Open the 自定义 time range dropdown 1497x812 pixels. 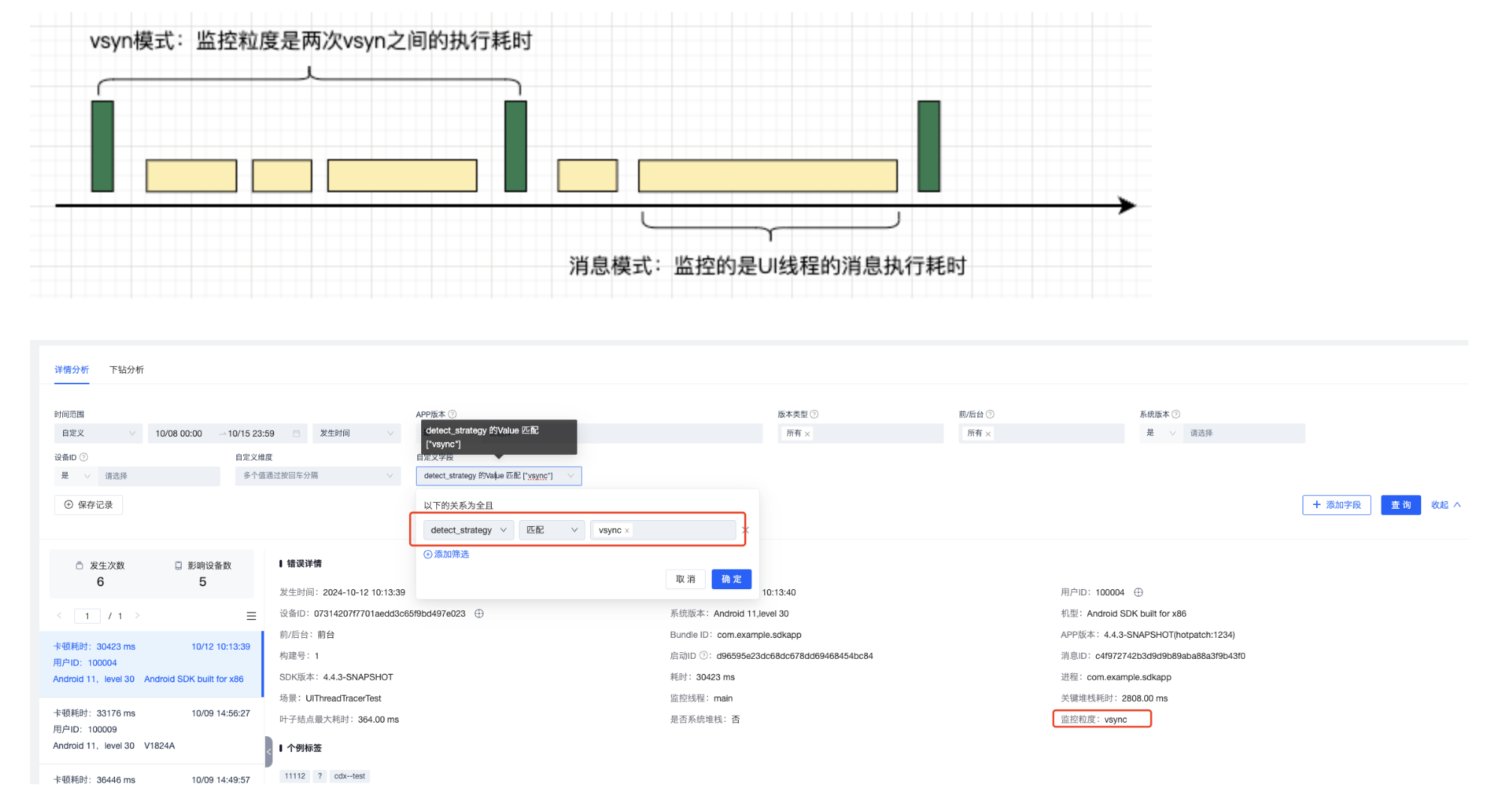pos(98,433)
